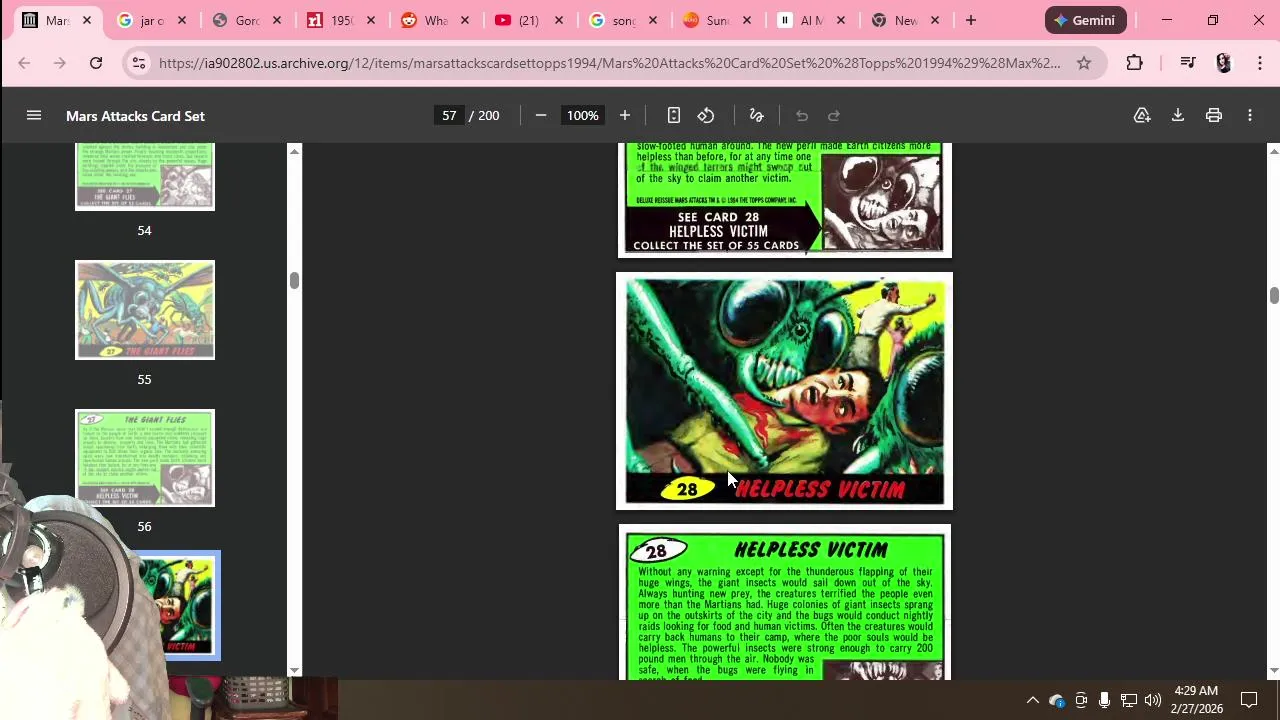Select page 56 thumbnail
Viewport: 1280px width, 720px height.
coord(145,458)
